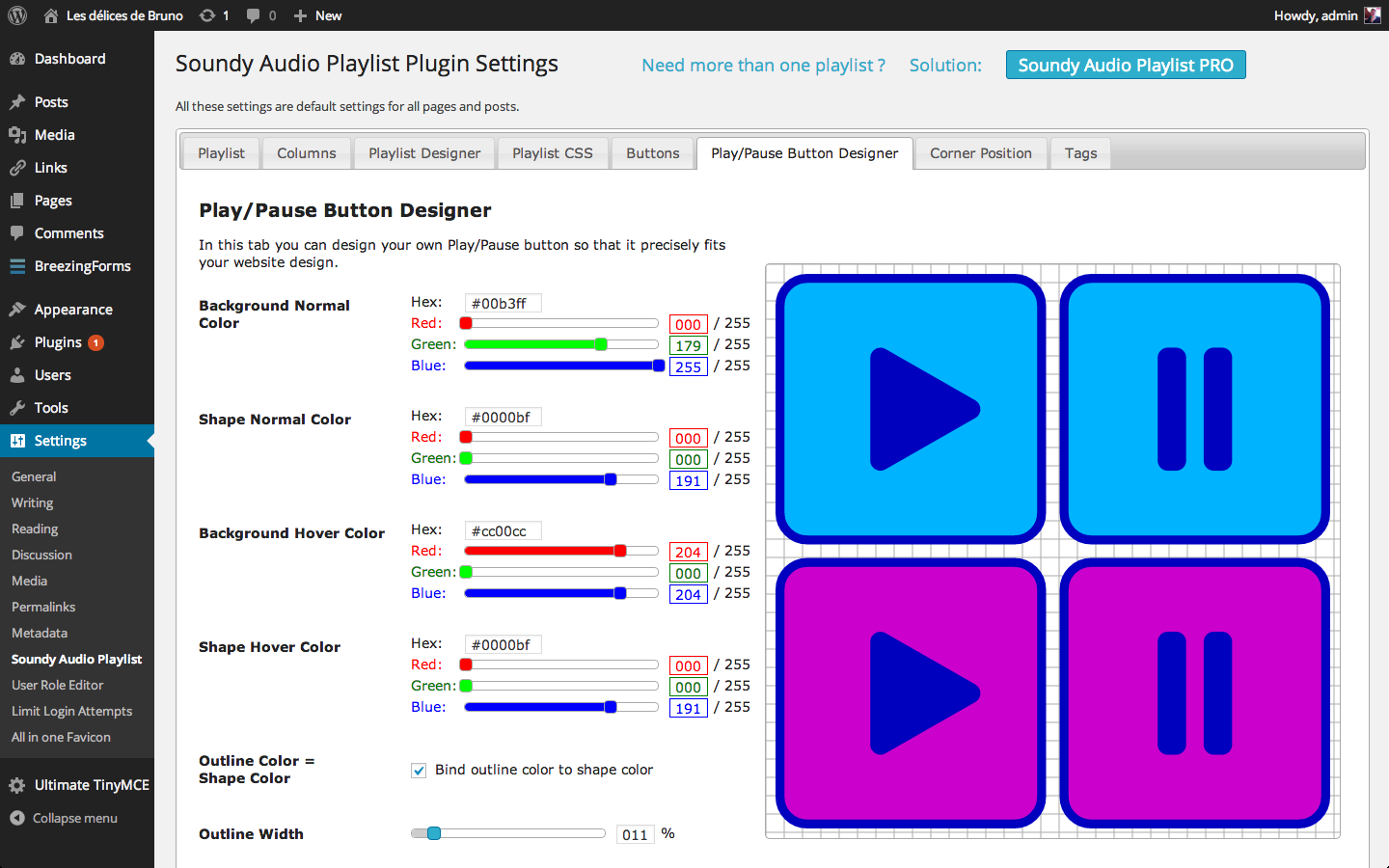
Task: Select the Buttons tab
Action: click(x=653, y=153)
